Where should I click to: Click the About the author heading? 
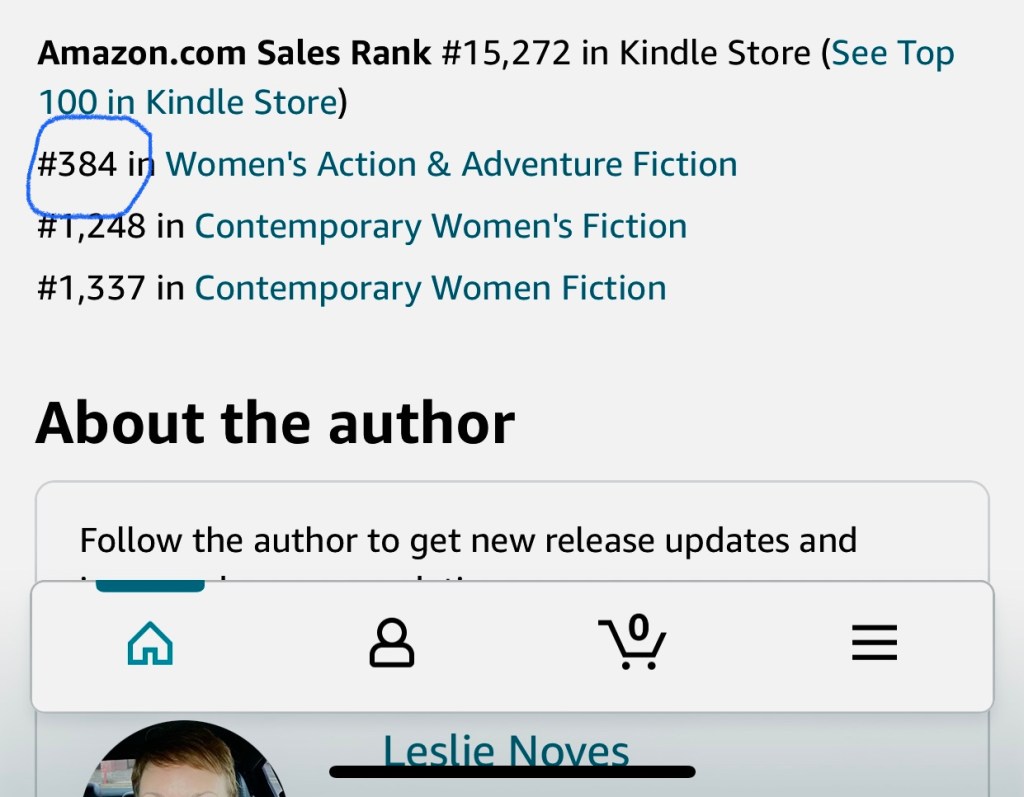275,422
